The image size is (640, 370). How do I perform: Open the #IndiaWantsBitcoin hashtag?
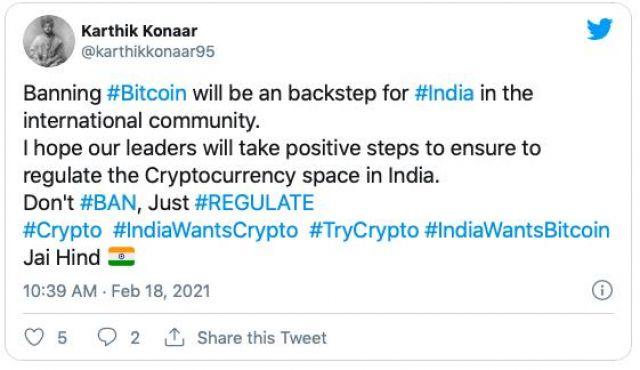coord(517,230)
